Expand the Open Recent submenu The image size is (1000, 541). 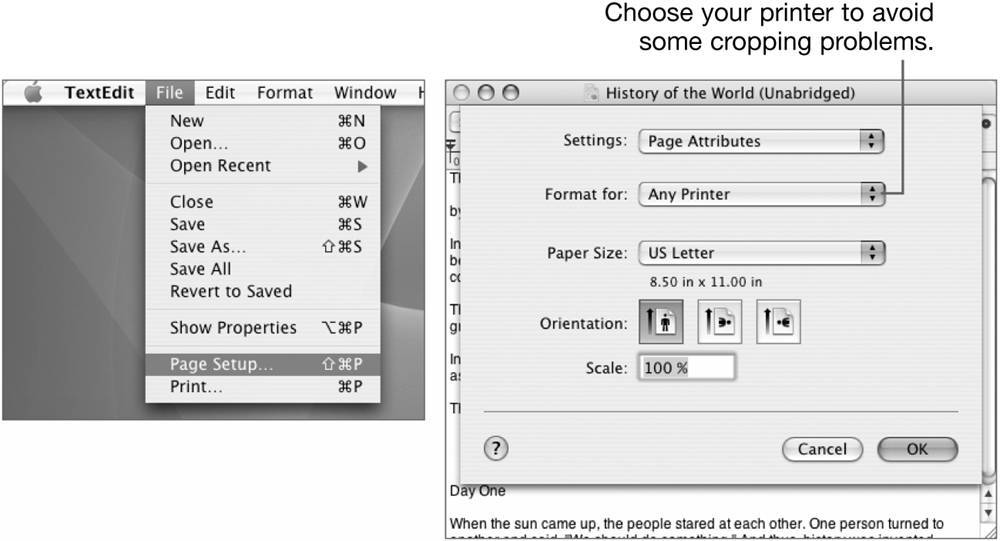[263, 166]
